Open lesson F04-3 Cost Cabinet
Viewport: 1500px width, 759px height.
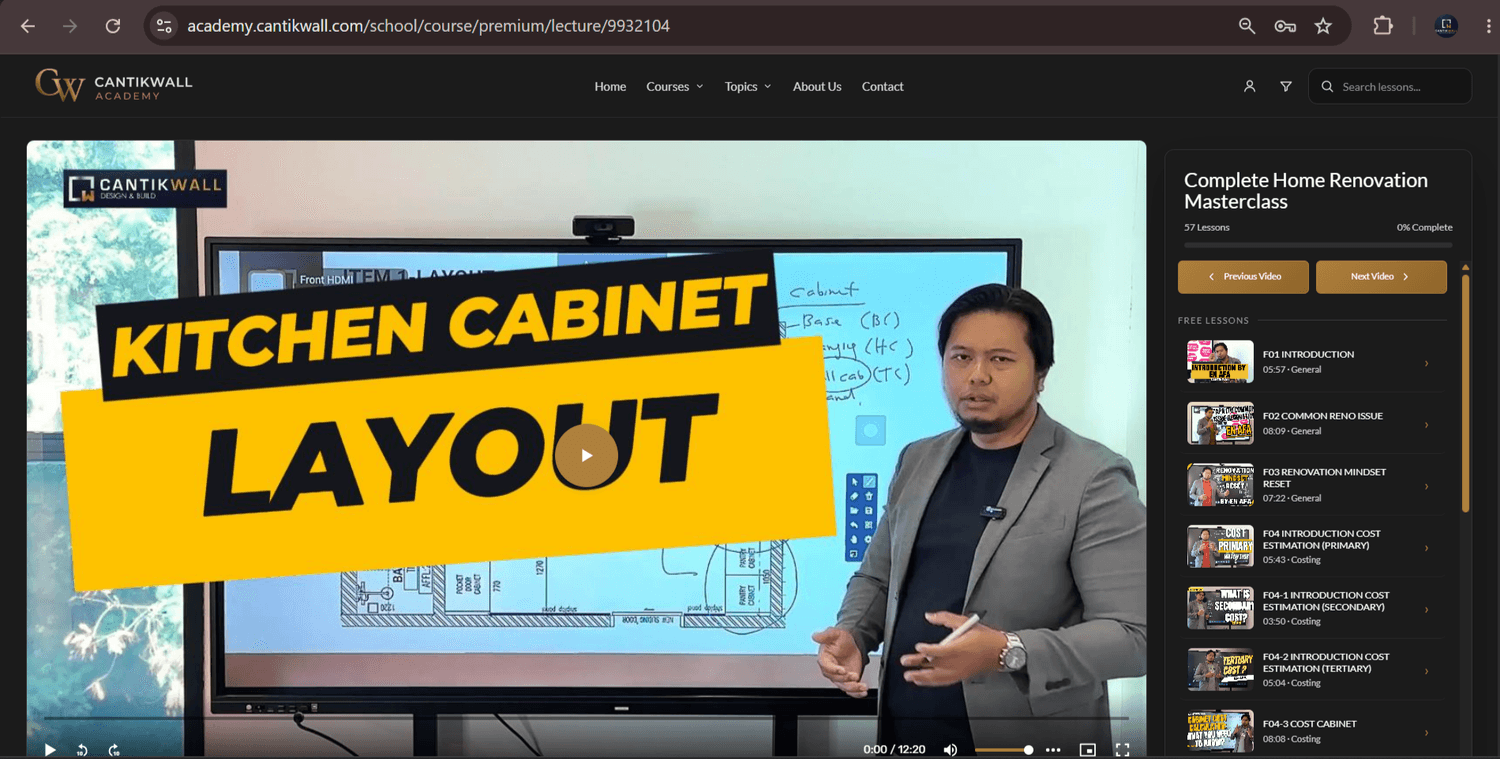[1314, 732]
